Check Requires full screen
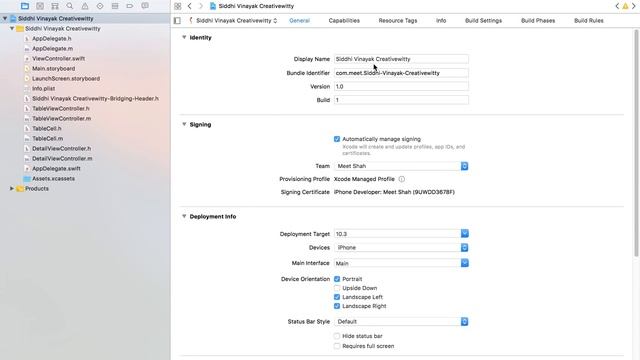Image resolution: width=640 pixels, height=360 pixels. 337,346
